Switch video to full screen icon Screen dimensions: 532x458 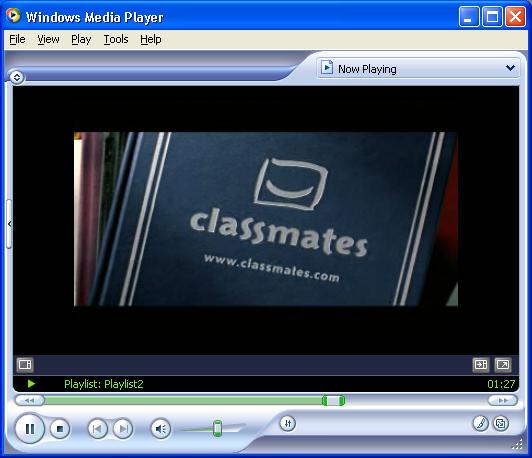(503, 365)
